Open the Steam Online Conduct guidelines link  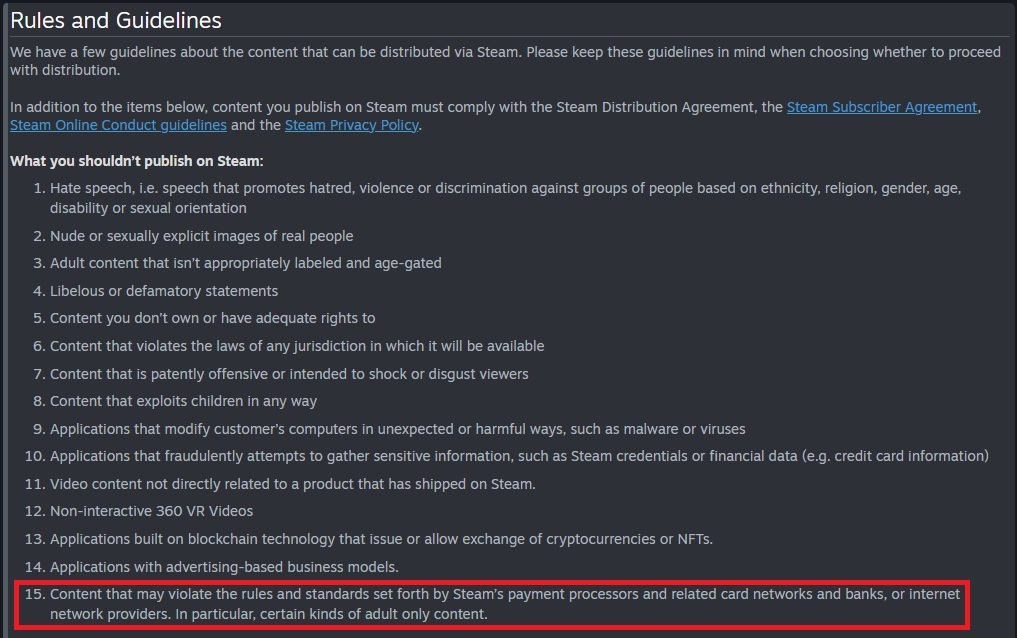[x=118, y=125]
